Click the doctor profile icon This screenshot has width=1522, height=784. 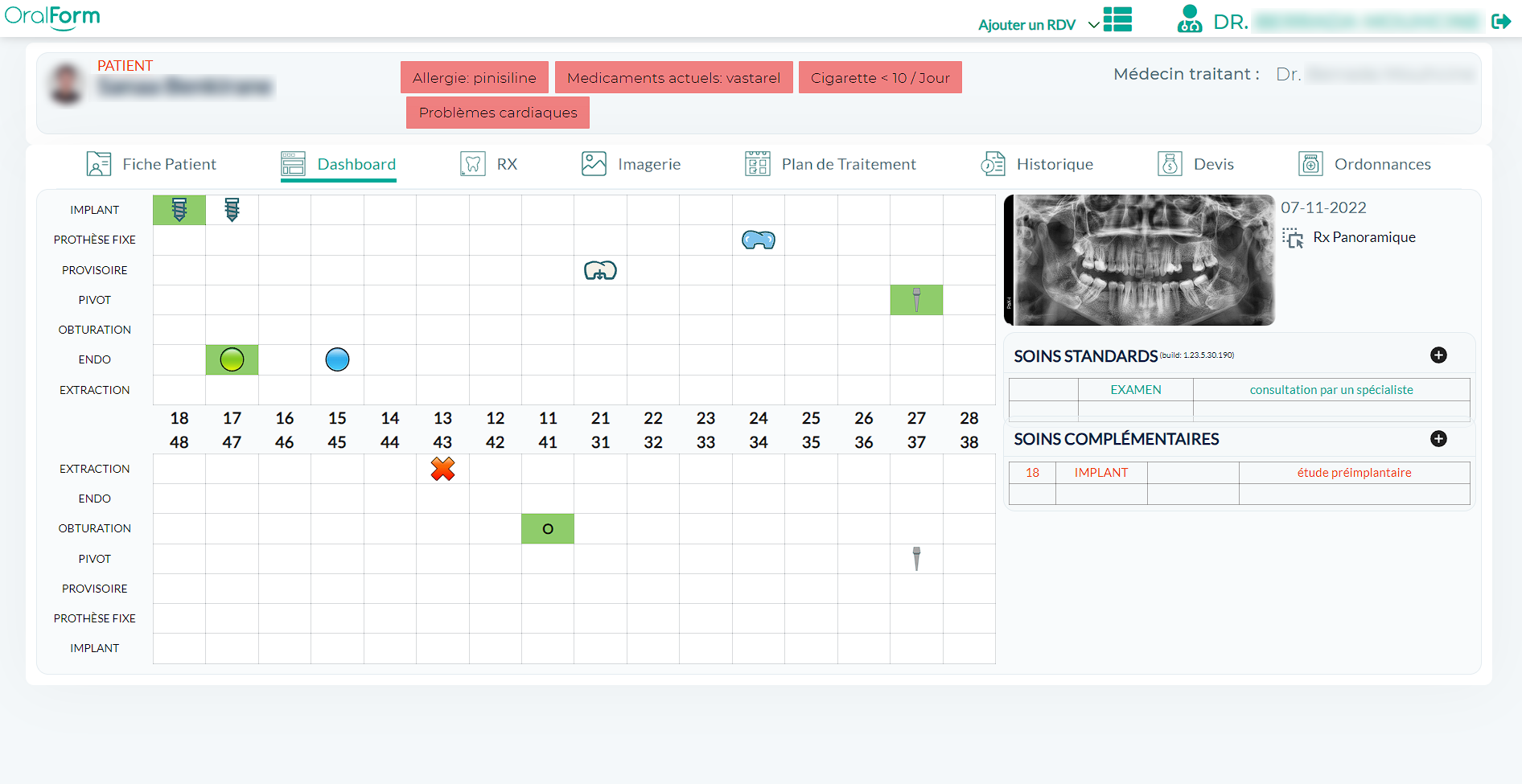1189,18
